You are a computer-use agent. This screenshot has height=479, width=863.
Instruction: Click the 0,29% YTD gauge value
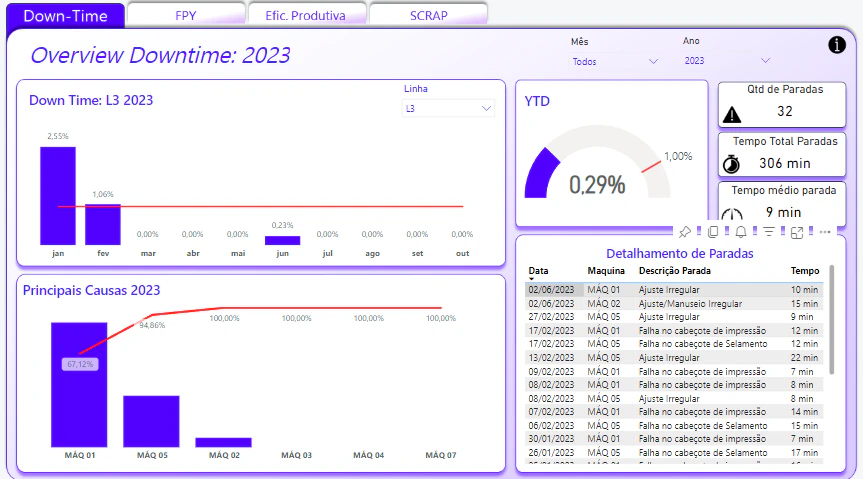597,185
